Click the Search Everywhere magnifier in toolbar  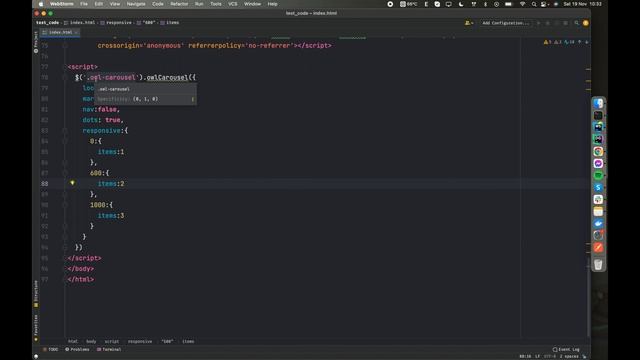pyautogui.click(x=577, y=23)
